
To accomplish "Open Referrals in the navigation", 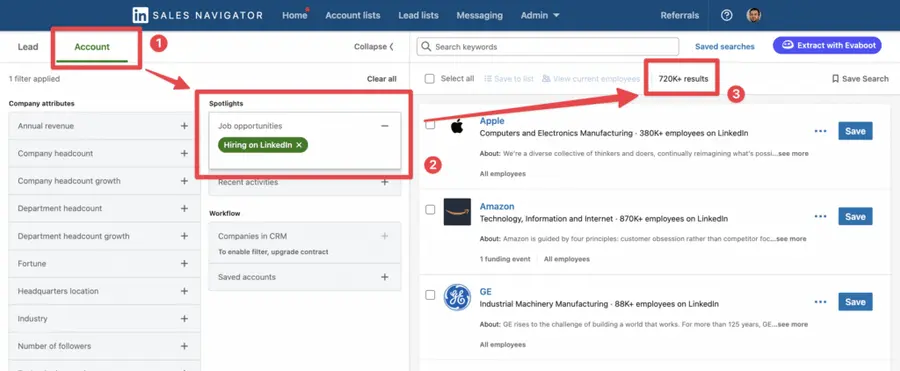I will click(x=680, y=16).
